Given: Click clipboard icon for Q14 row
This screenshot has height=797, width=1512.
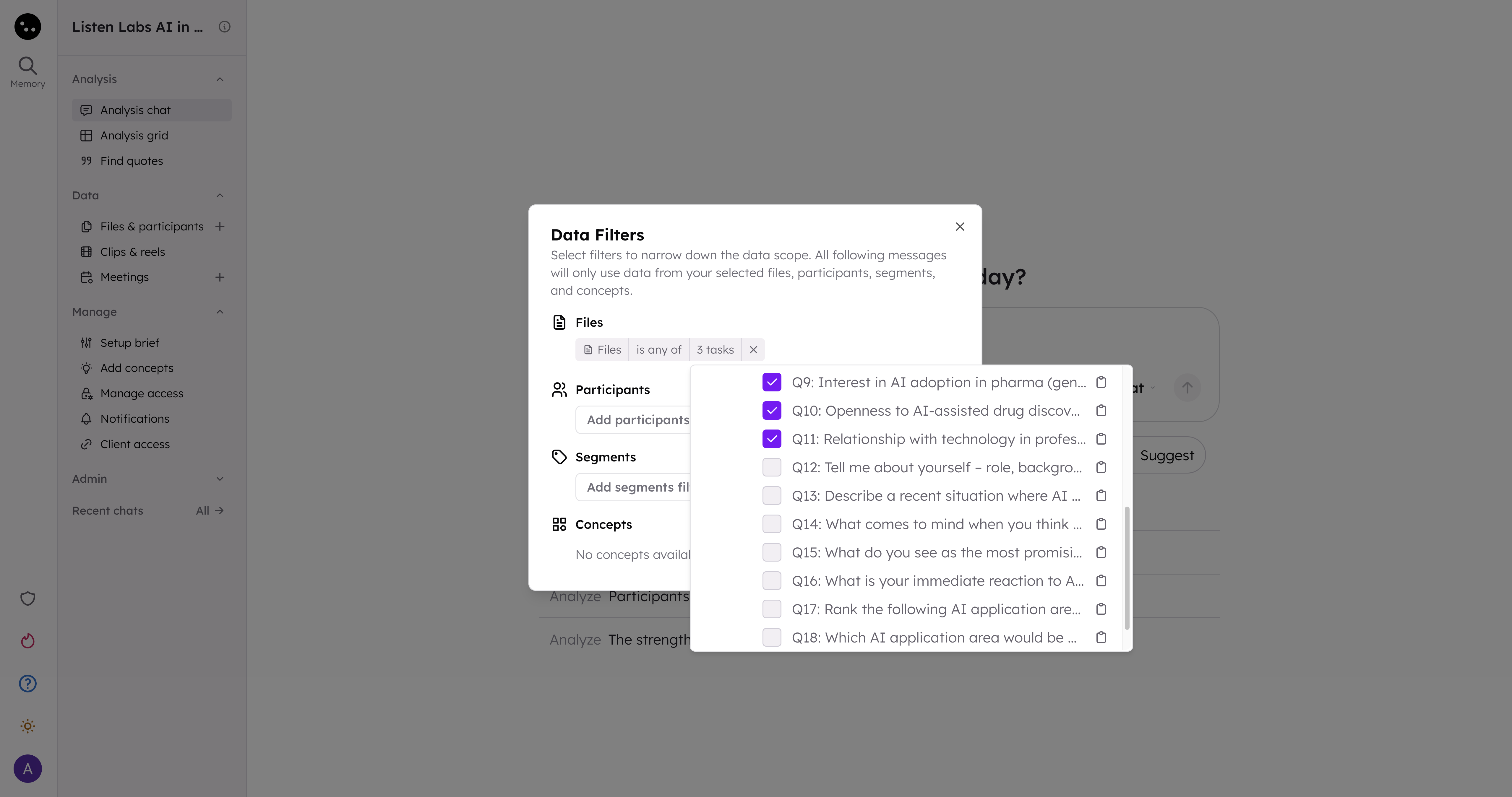Looking at the screenshot, I should [1101, 524].
